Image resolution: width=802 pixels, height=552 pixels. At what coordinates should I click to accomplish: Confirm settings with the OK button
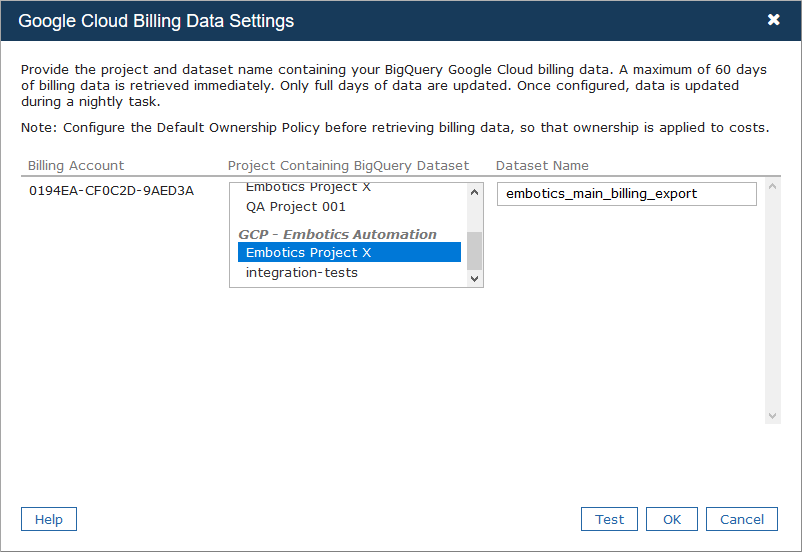tap(672, 519)
